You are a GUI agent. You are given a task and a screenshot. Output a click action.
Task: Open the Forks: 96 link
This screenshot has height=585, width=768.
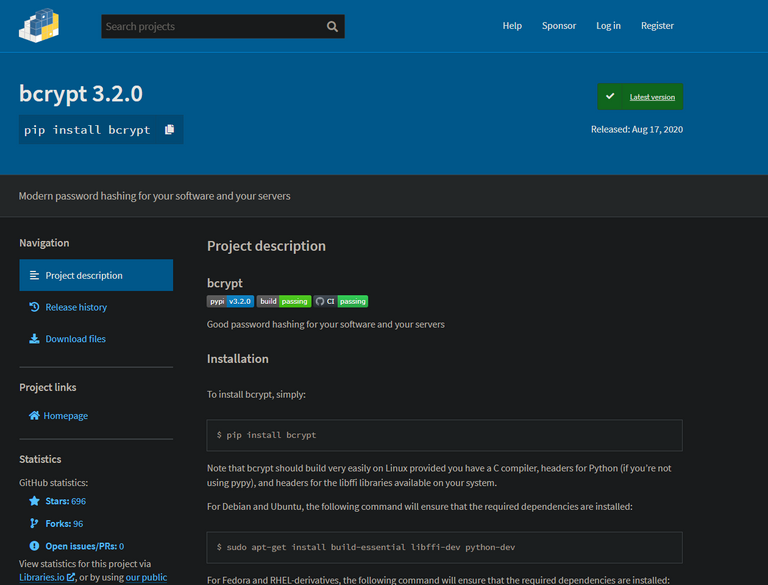coord(64,524)
